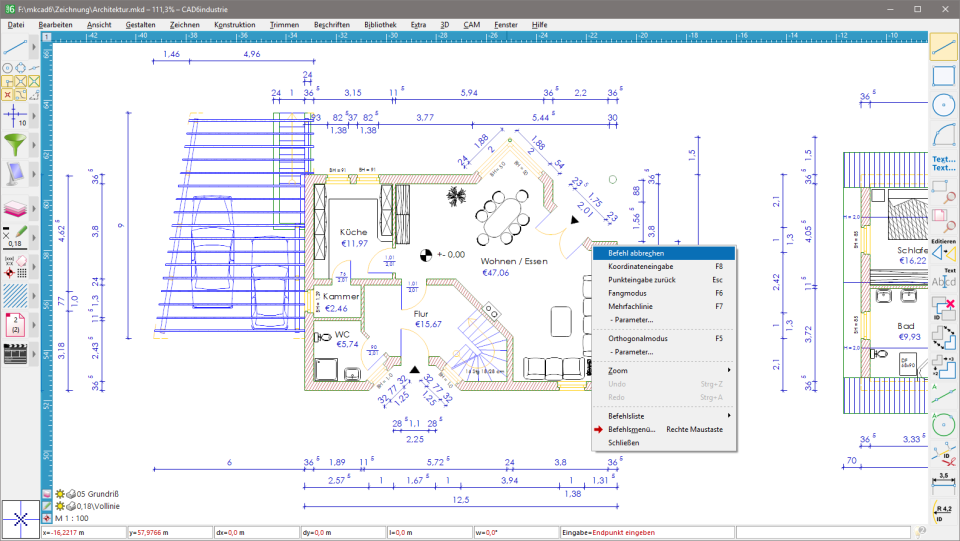Click Parameter... below Mehrfachlinie

(664, 319)
